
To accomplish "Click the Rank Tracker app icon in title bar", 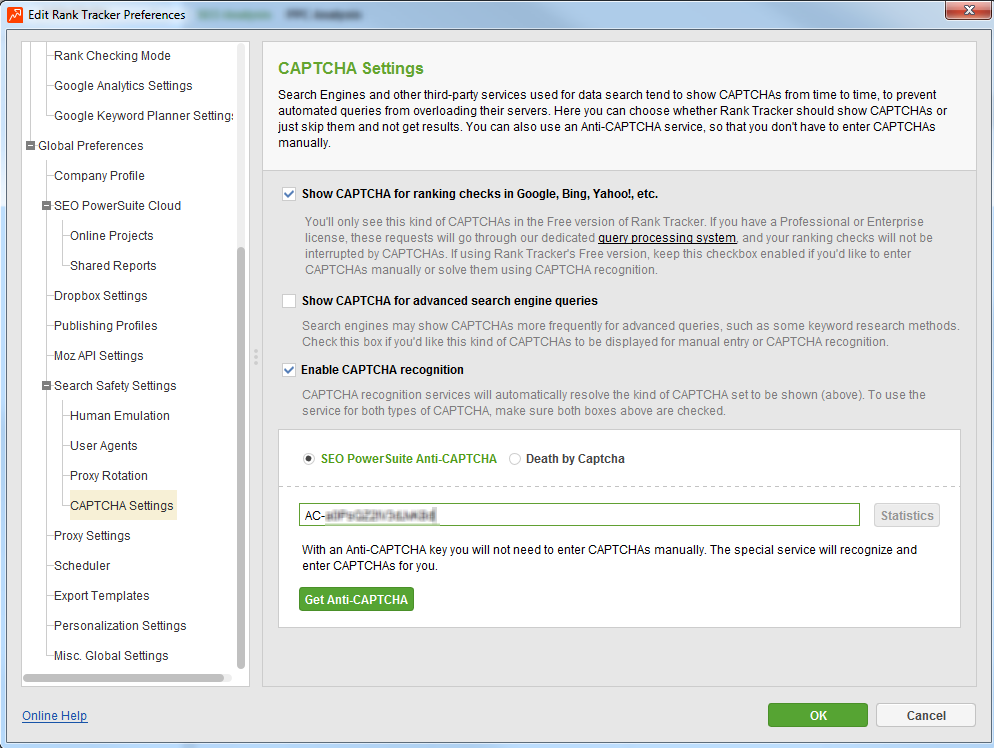I will click(15, 14).
